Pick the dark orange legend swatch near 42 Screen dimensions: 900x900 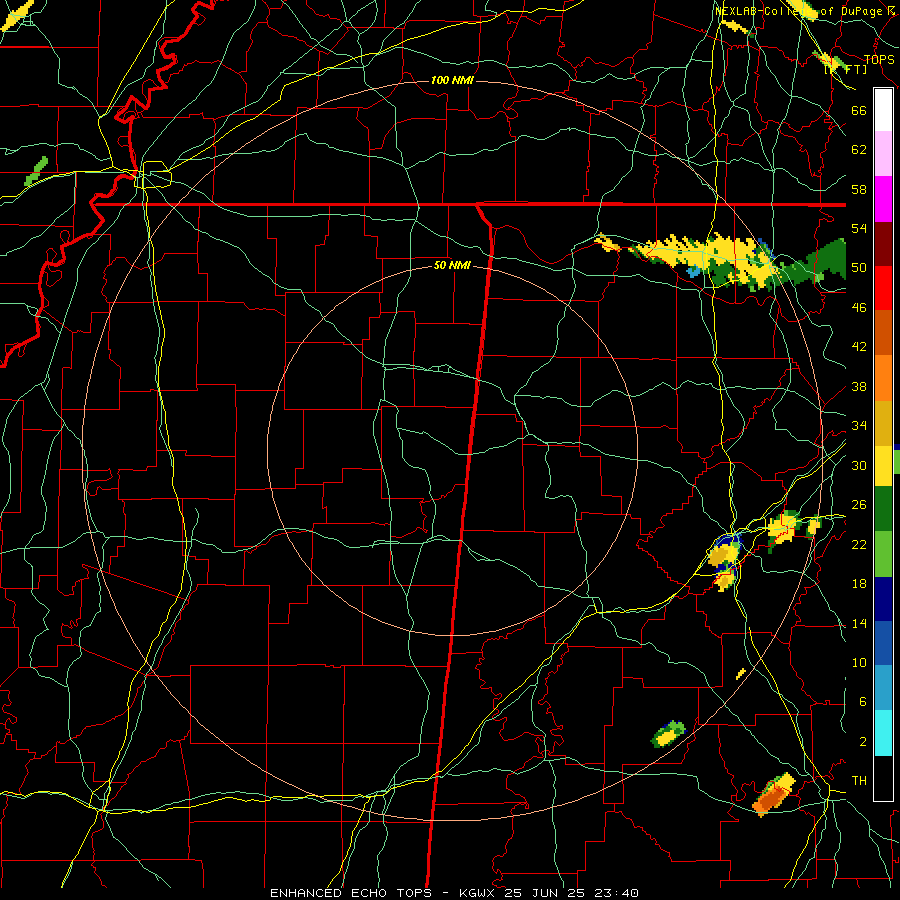pos(883,333)
